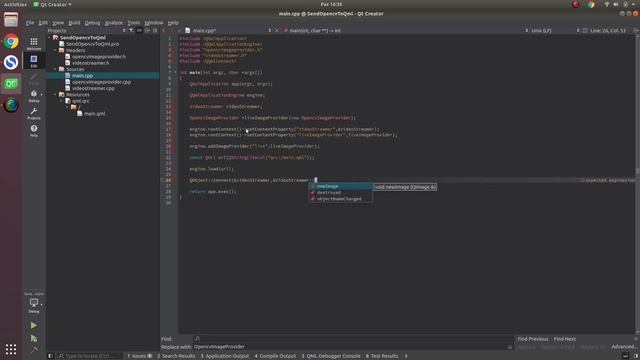The height and width of the screenshot is (360, 640).
Task: Open the Tools menu
Action: [133, 23]
